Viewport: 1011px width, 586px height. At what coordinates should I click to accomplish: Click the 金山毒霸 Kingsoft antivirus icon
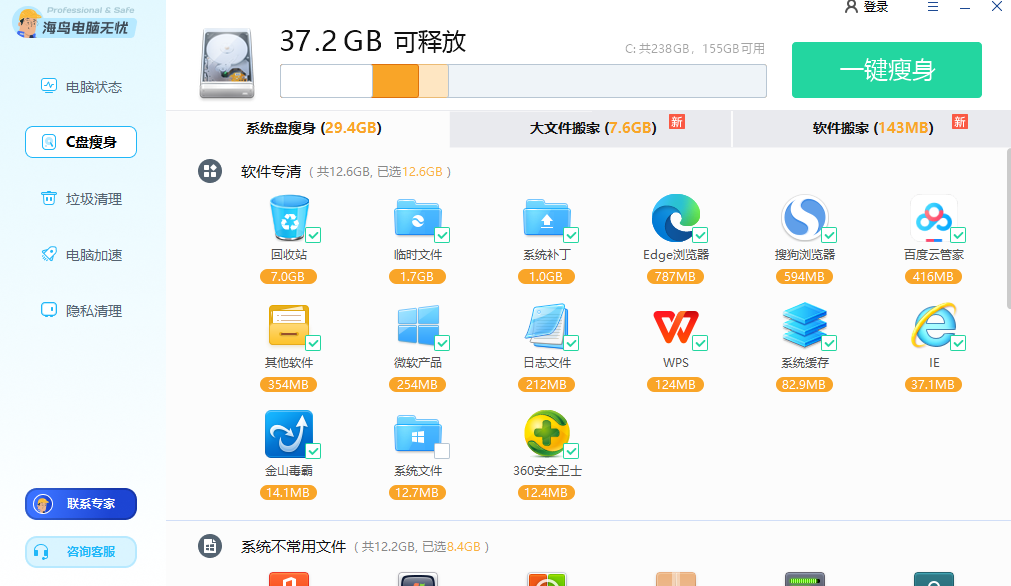(289, 435)
